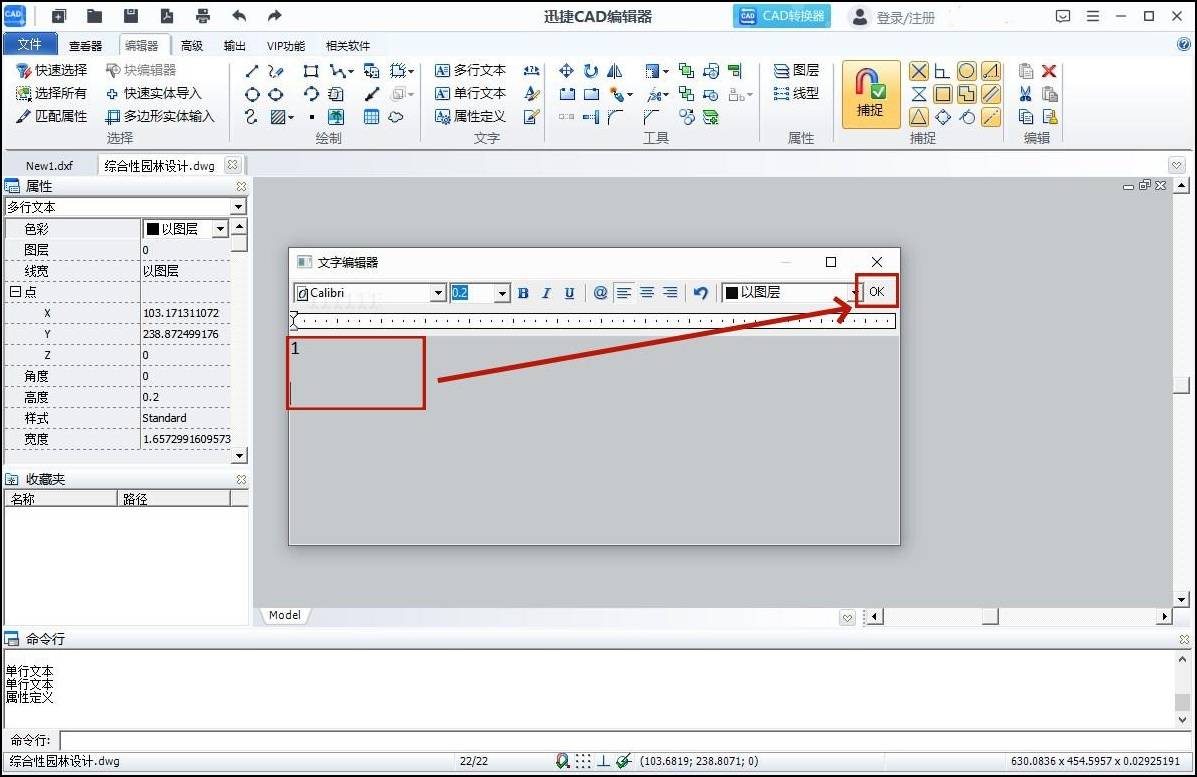
Task: Toggle underline in the text editor
Action: (569, 293)
